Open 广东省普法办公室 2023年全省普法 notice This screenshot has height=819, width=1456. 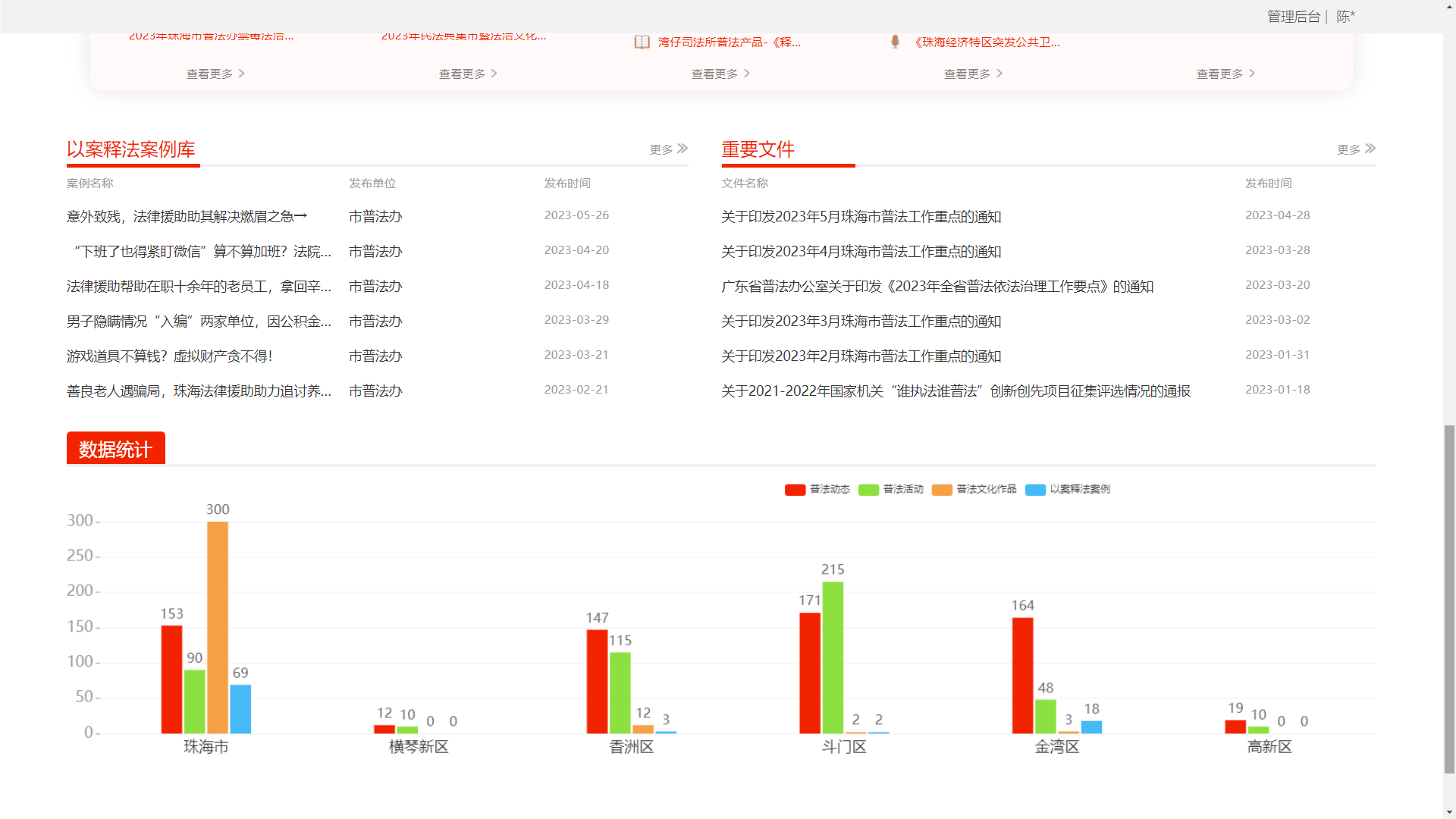coord(937,287)
